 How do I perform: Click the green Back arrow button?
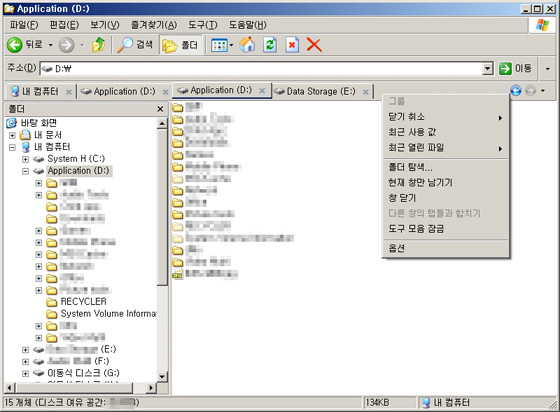coord(15,45)
